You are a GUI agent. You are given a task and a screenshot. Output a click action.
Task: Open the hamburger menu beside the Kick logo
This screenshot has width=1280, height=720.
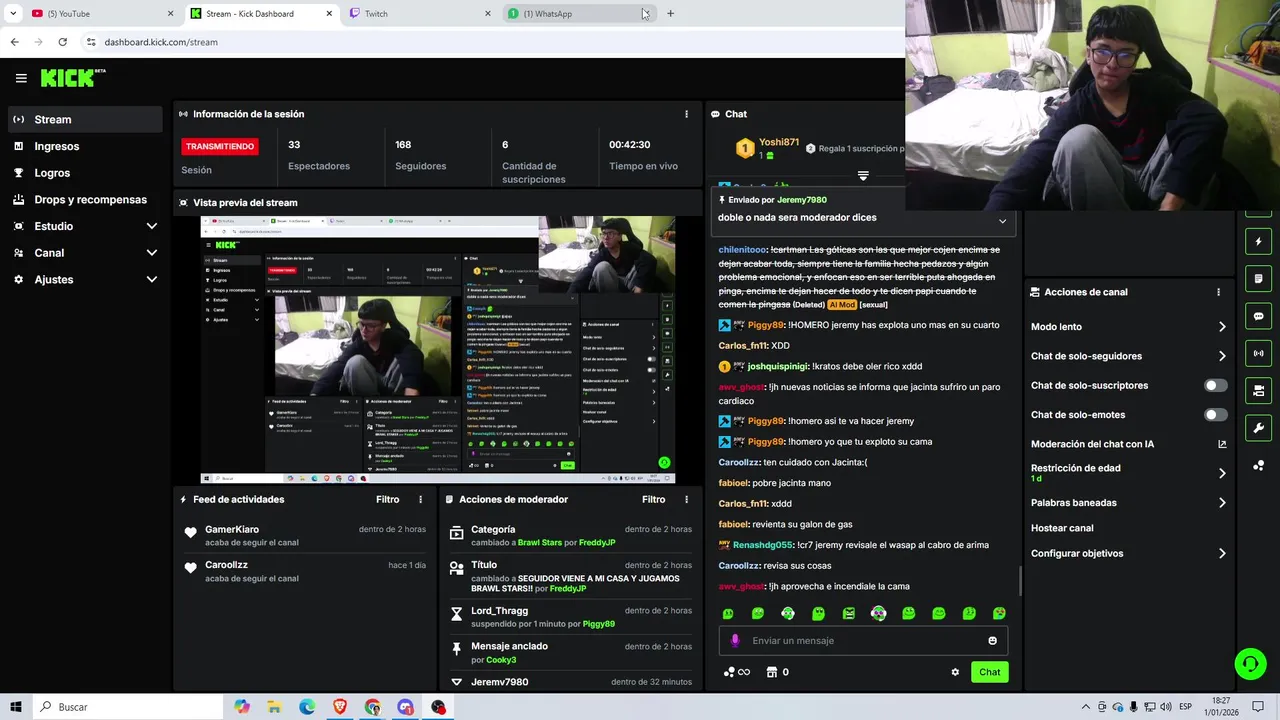coord(21,78)
